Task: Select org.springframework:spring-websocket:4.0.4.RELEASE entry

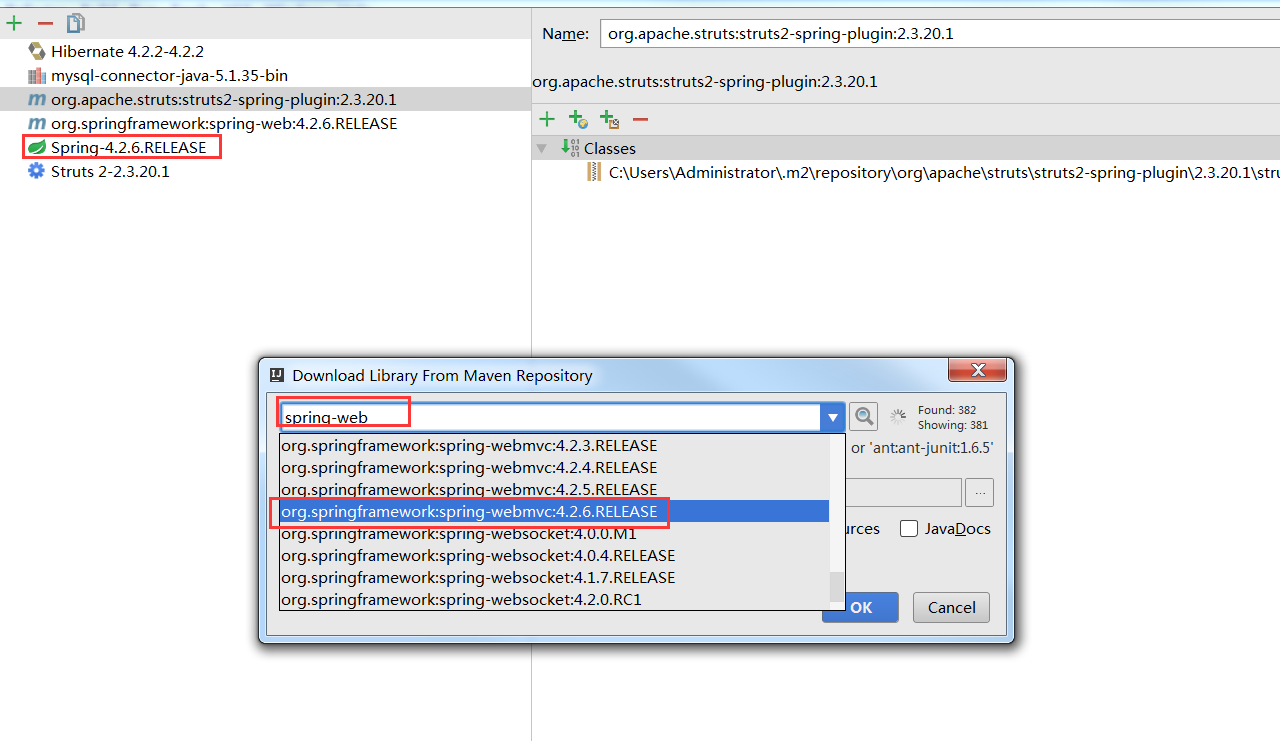Action: [555, 555]
